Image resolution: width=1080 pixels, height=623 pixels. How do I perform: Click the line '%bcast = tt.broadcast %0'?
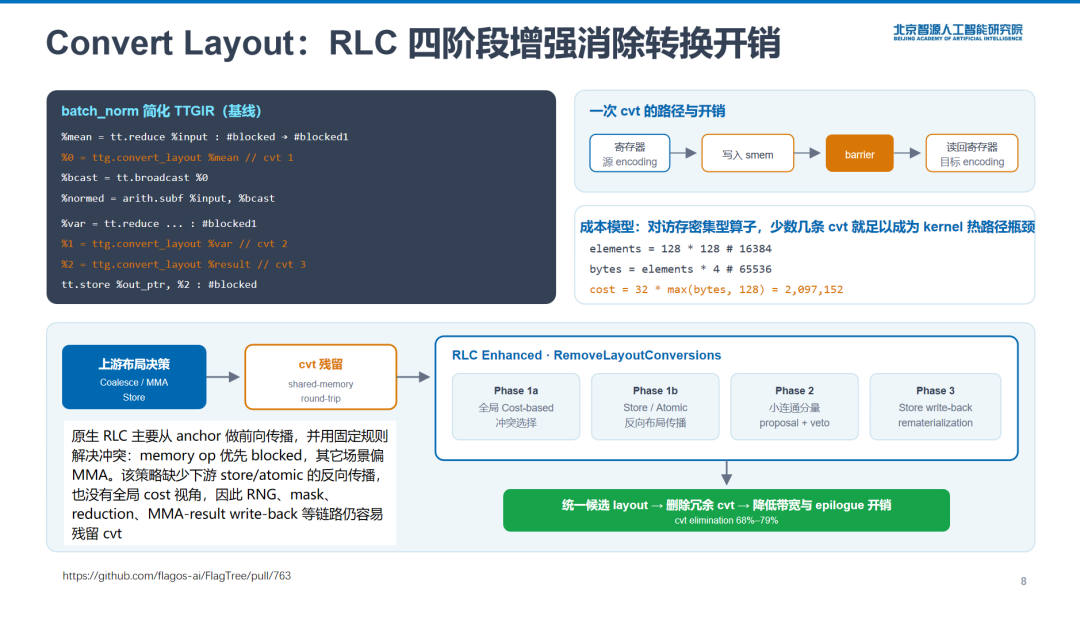(134, 178)
